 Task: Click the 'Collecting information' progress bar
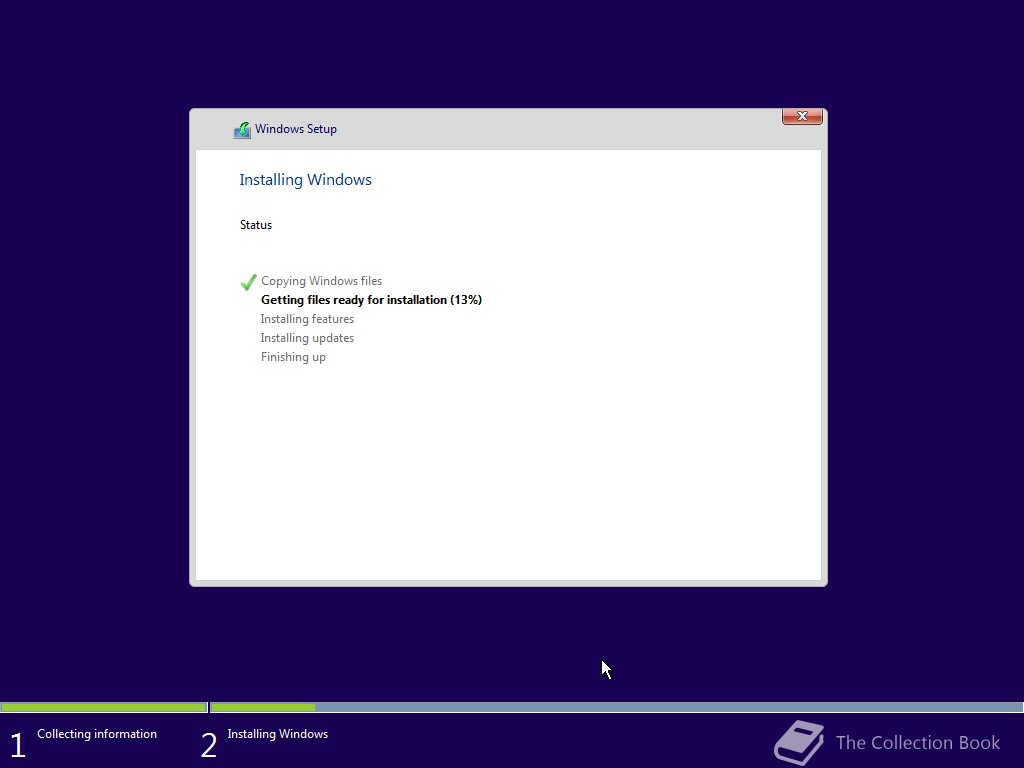point(104,707)
